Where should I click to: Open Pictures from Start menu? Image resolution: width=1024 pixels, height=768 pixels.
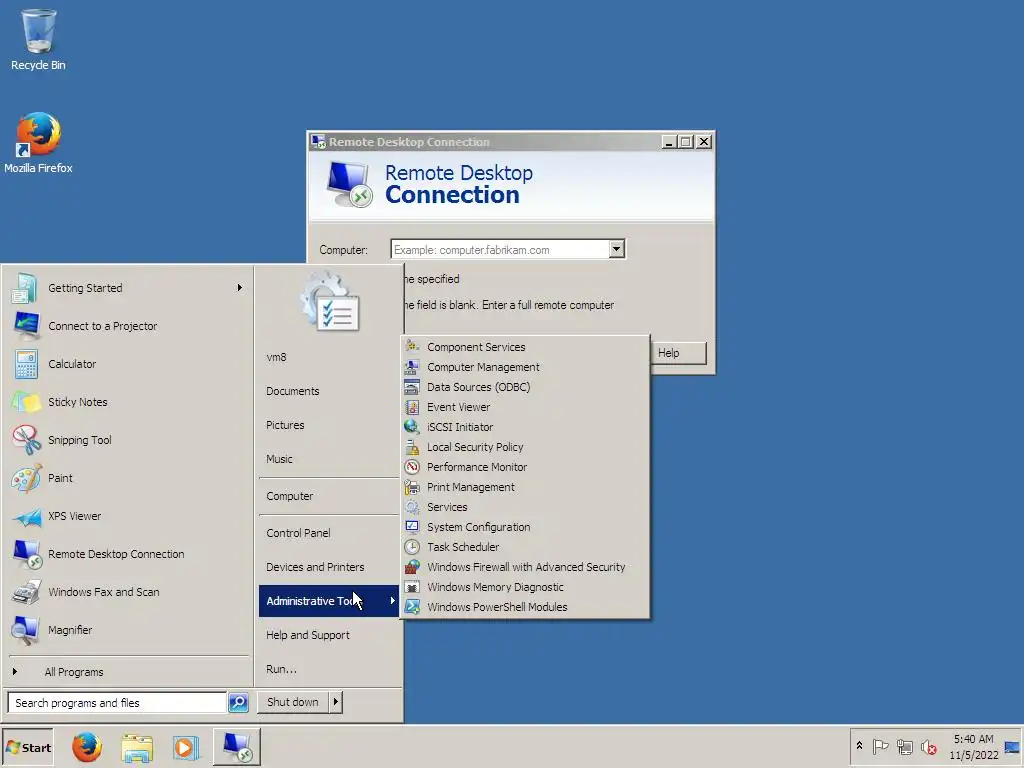tap(285, 425)
